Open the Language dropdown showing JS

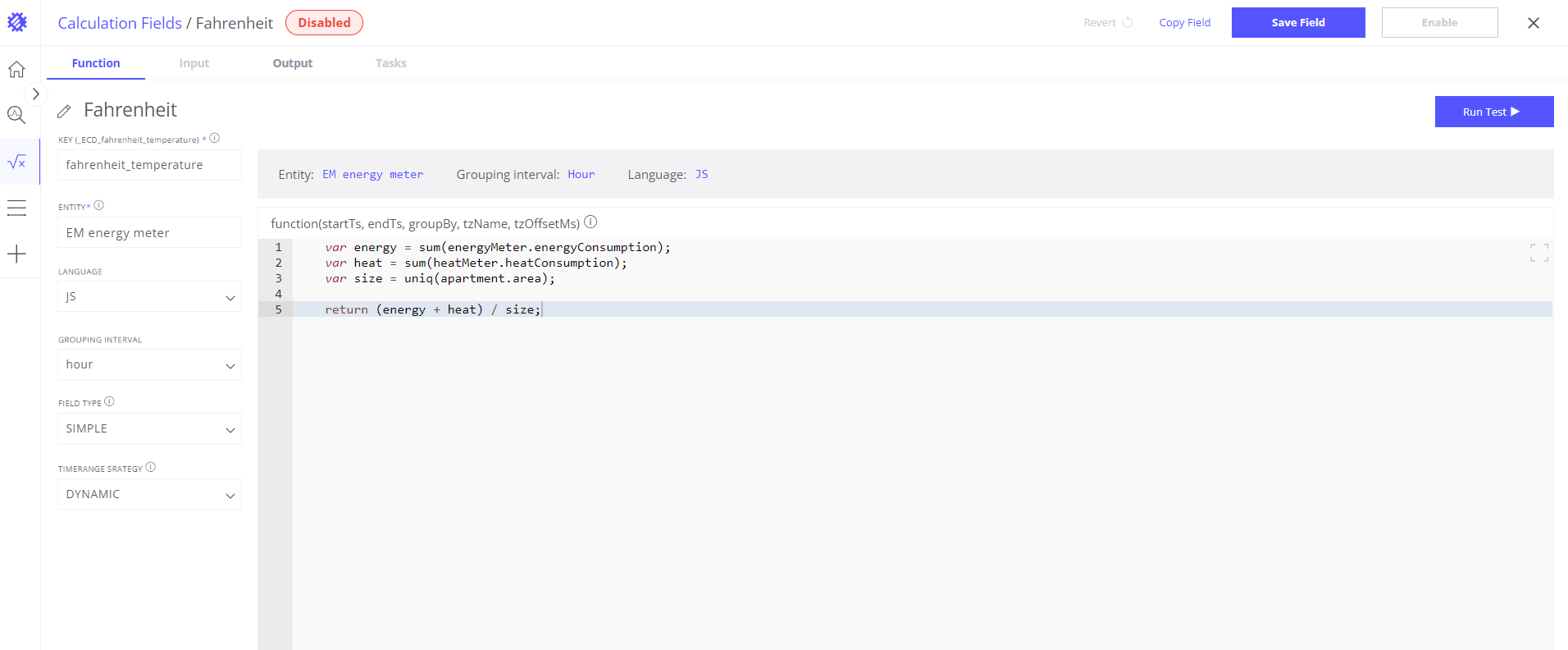pyautogui.click(x=149, y=297)
